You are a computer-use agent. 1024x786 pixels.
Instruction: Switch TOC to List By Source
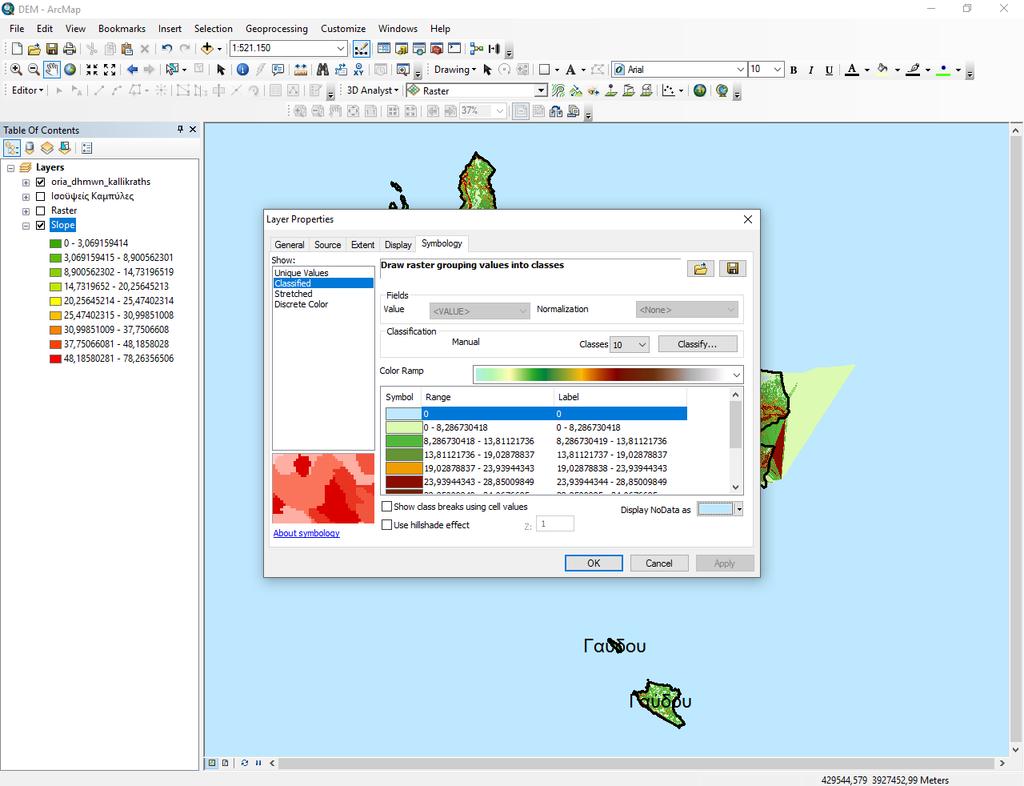click(29, 148)
